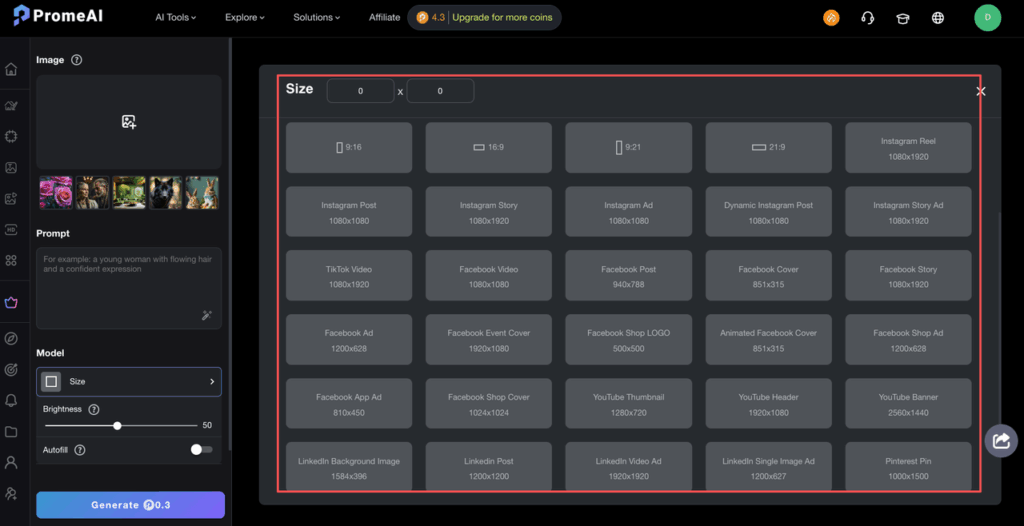Click the Size height input field
Image resolution: width=1024 pixels, height=526 pixels.
(x=440, y=91)
